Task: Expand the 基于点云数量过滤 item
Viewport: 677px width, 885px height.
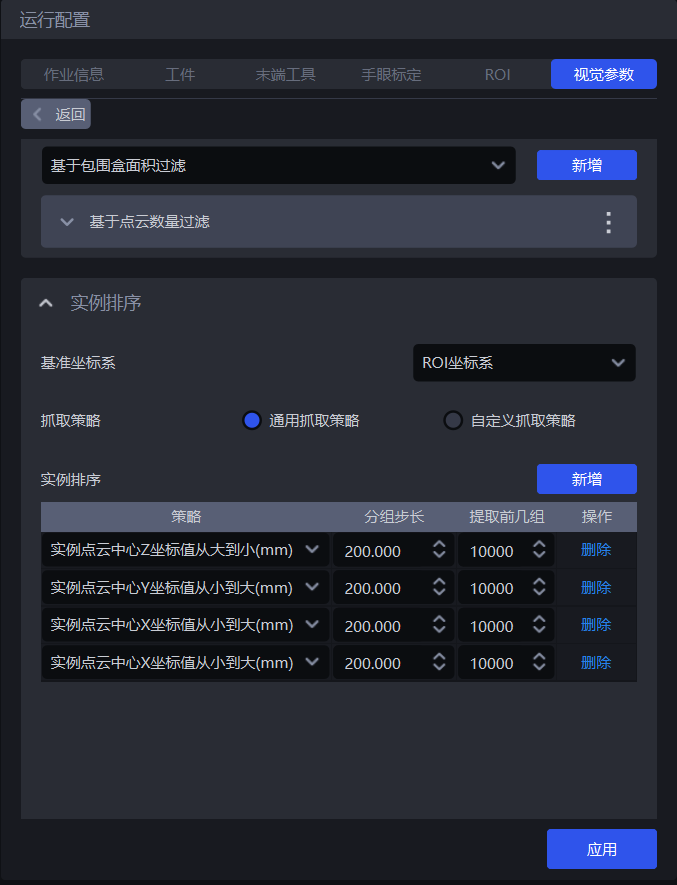Action: point(67,222)
